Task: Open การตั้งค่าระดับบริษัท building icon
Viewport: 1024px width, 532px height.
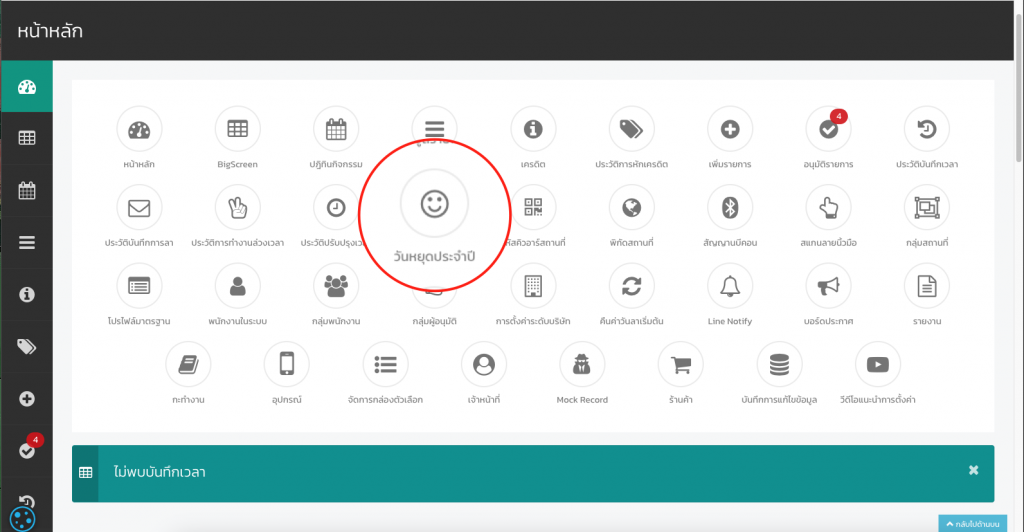Action: [533, 286]
